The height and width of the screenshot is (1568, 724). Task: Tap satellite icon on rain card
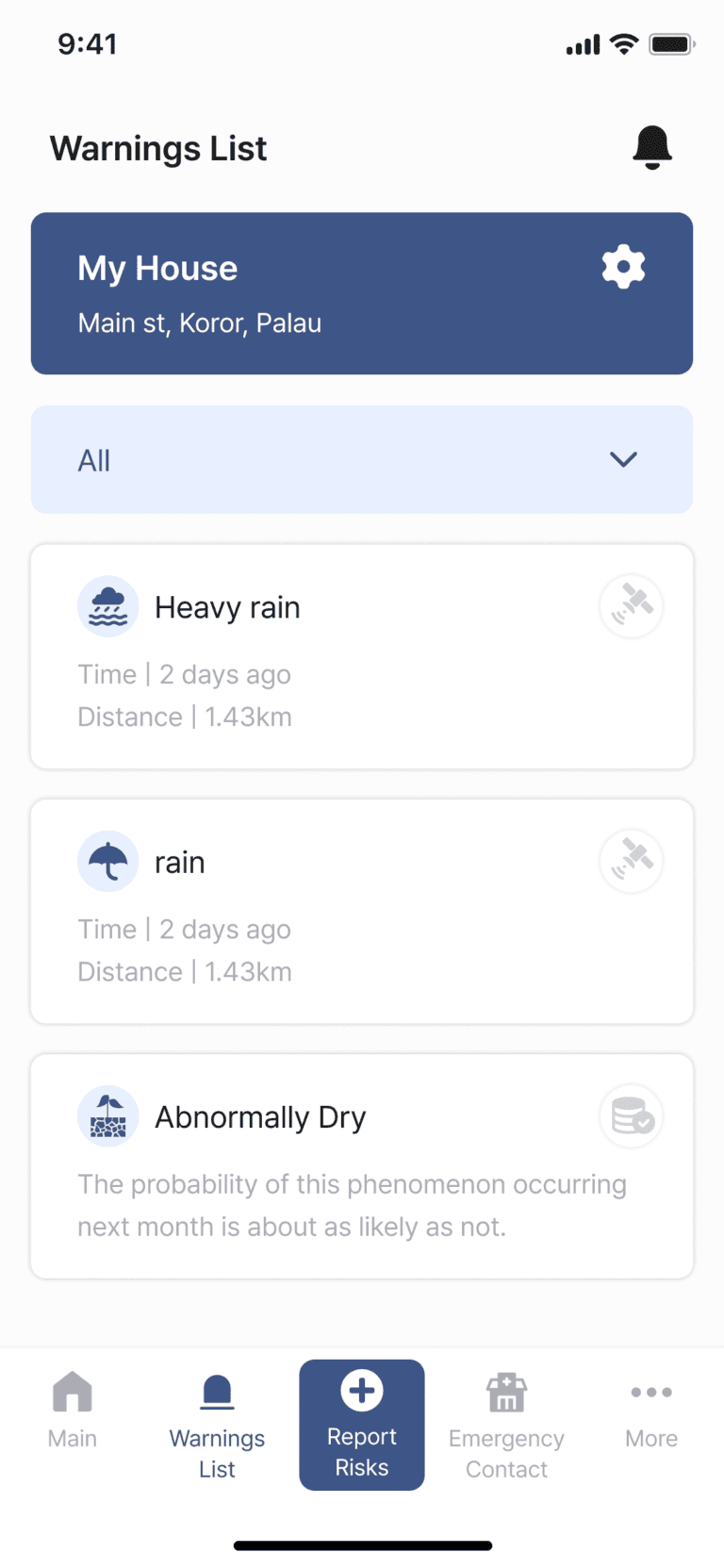click(632, 860)
